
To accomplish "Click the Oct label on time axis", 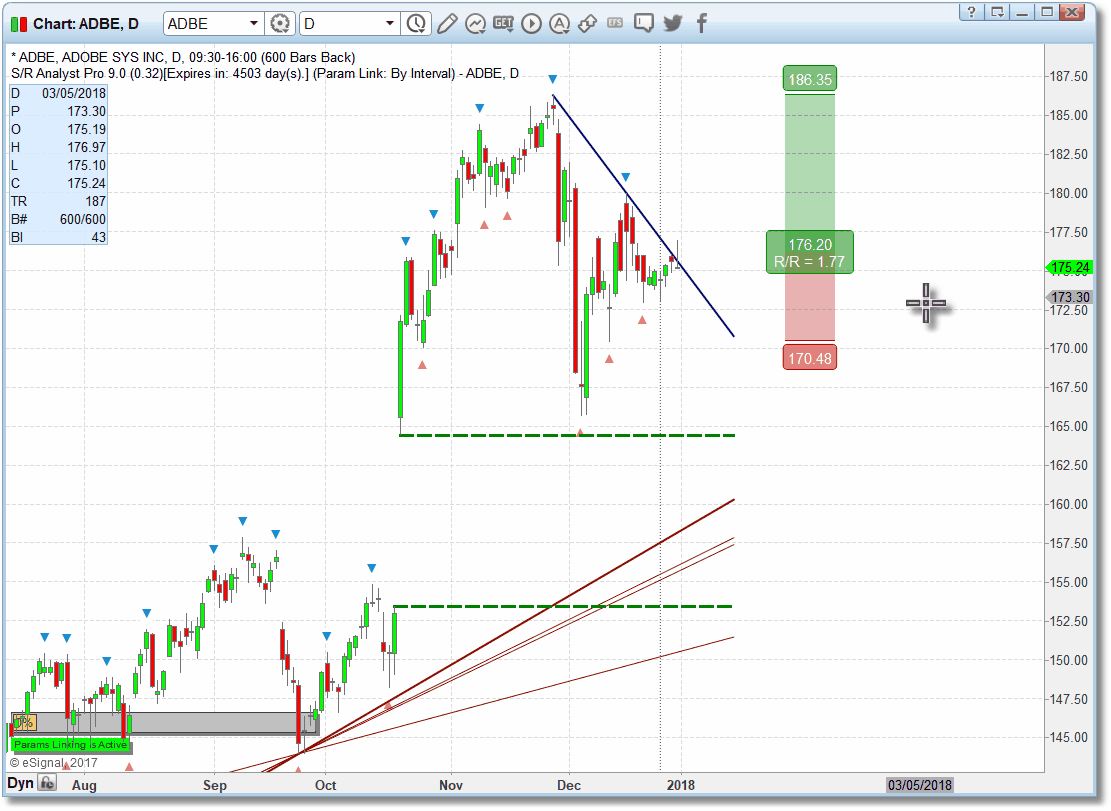I will point(325,786).
